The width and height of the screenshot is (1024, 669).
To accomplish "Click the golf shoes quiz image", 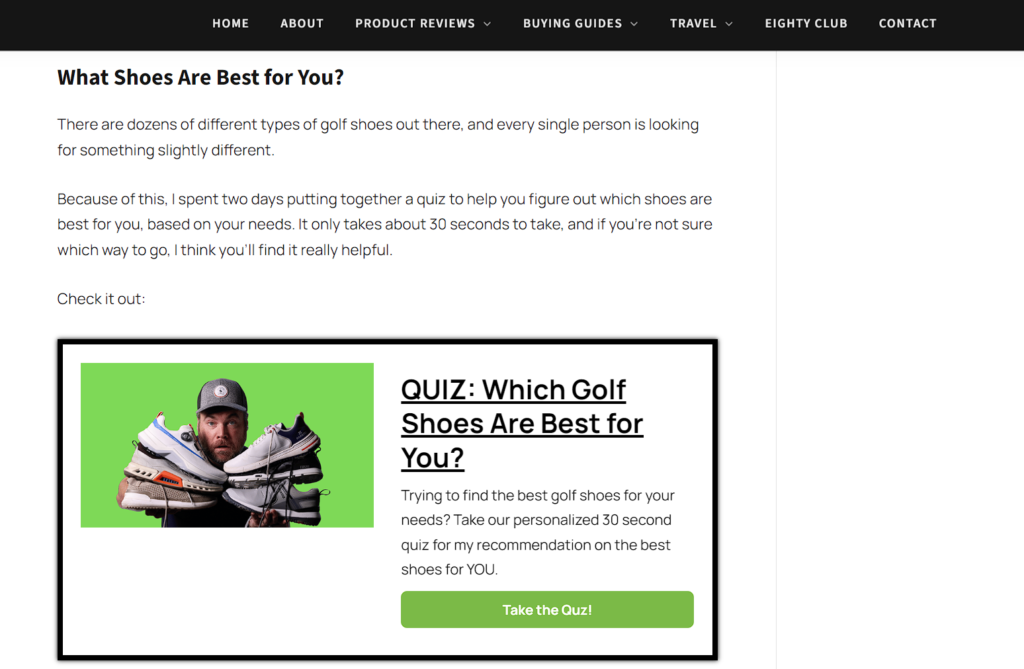I will [x=226, y=445].
